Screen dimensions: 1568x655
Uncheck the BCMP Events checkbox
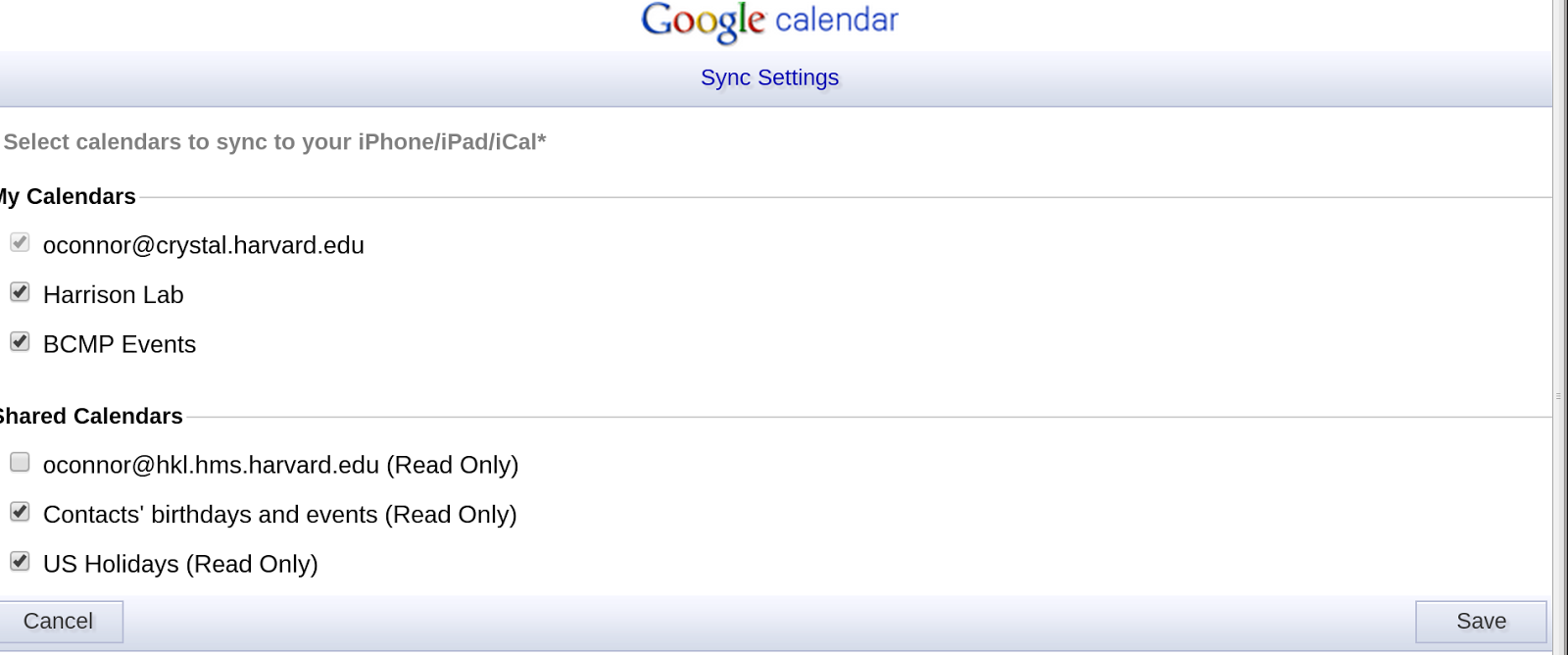(20, 341)
